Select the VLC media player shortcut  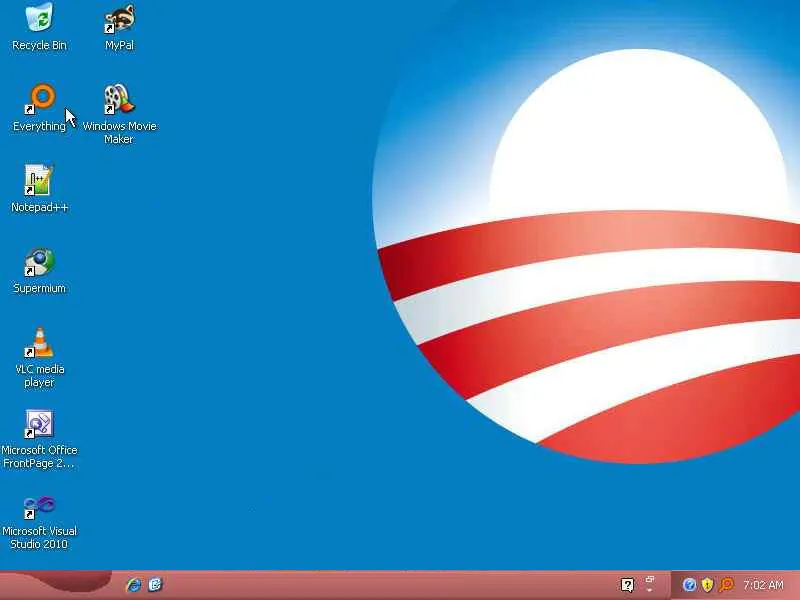pos(39,357)
